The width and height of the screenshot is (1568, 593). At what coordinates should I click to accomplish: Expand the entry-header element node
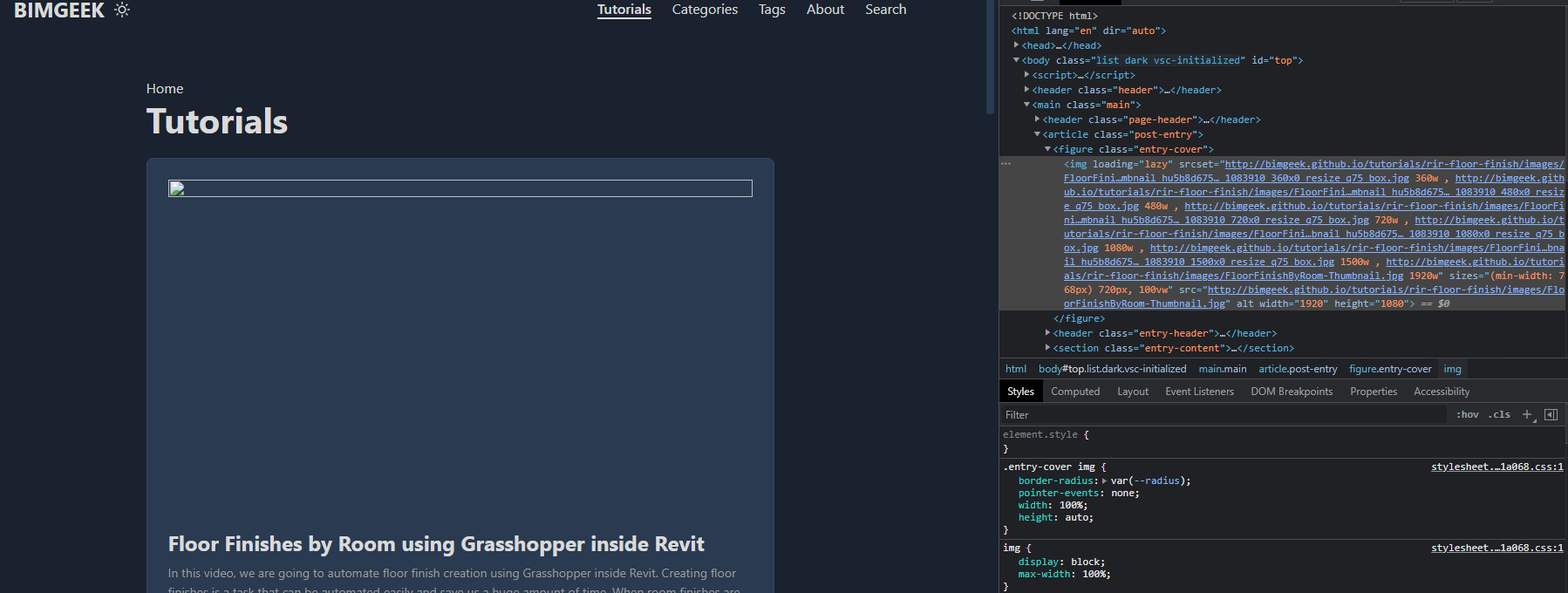click(x=1048, y=333)
